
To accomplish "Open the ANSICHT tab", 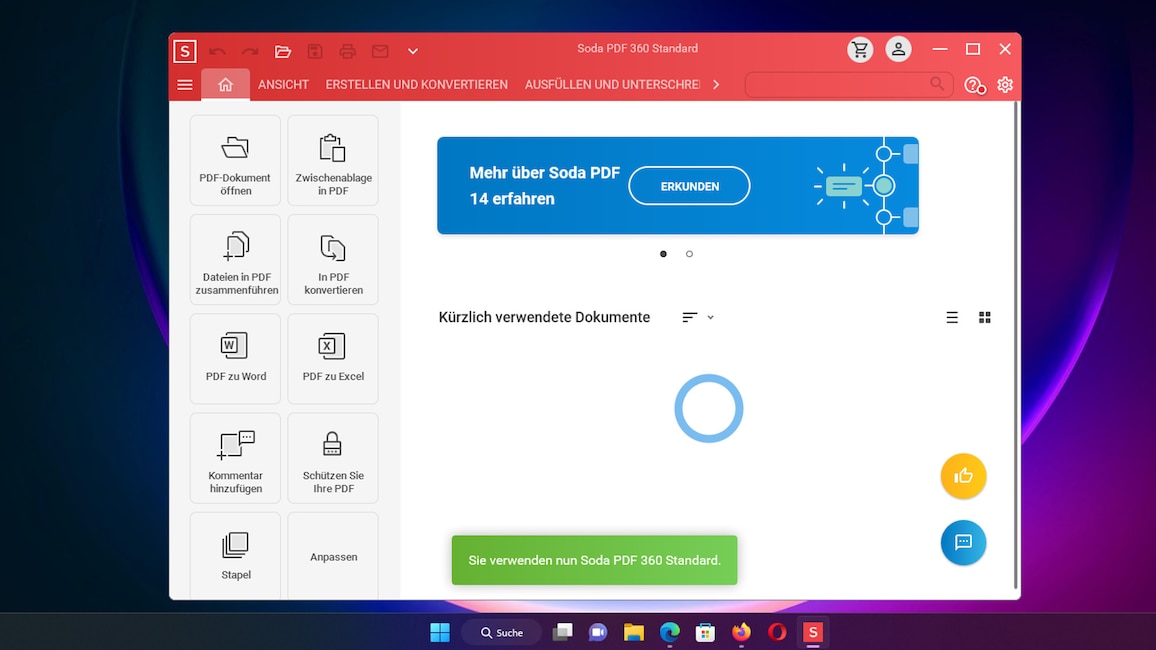I will 283,85.
